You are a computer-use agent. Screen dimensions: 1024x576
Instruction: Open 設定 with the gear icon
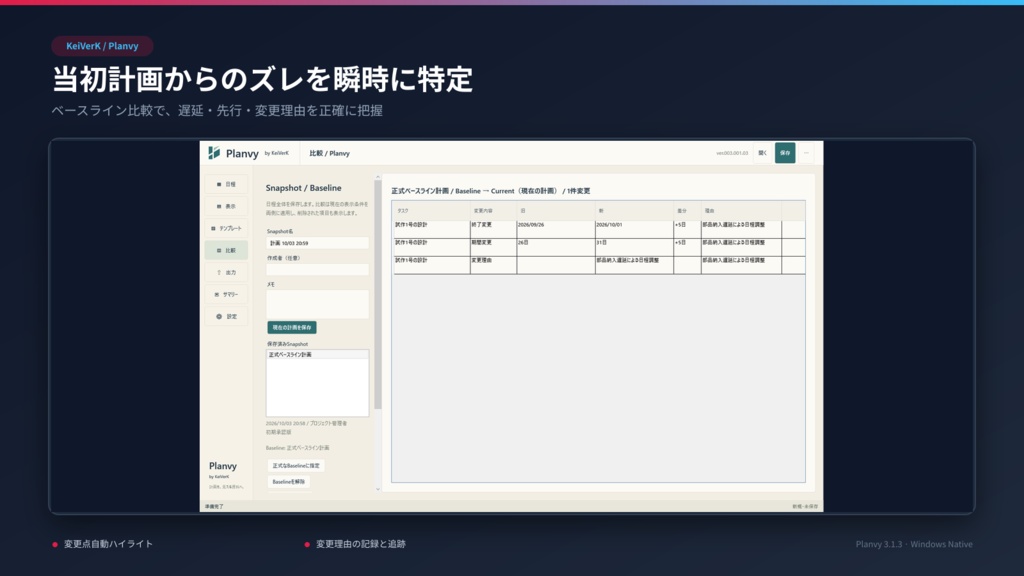[227, 317]
